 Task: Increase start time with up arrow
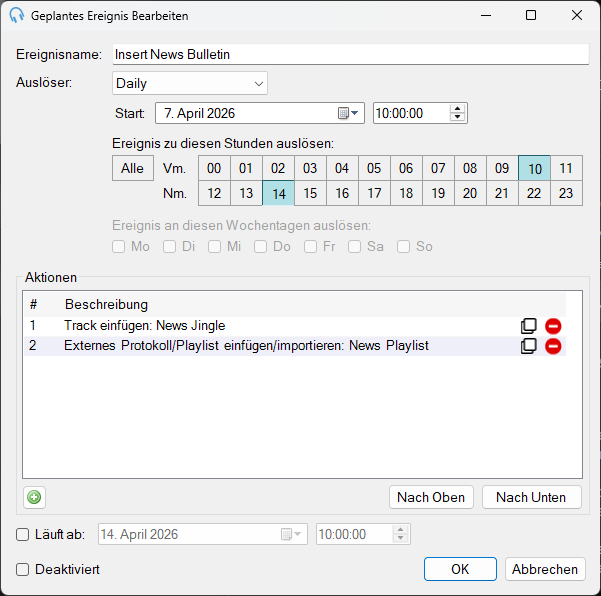[457, 108]
